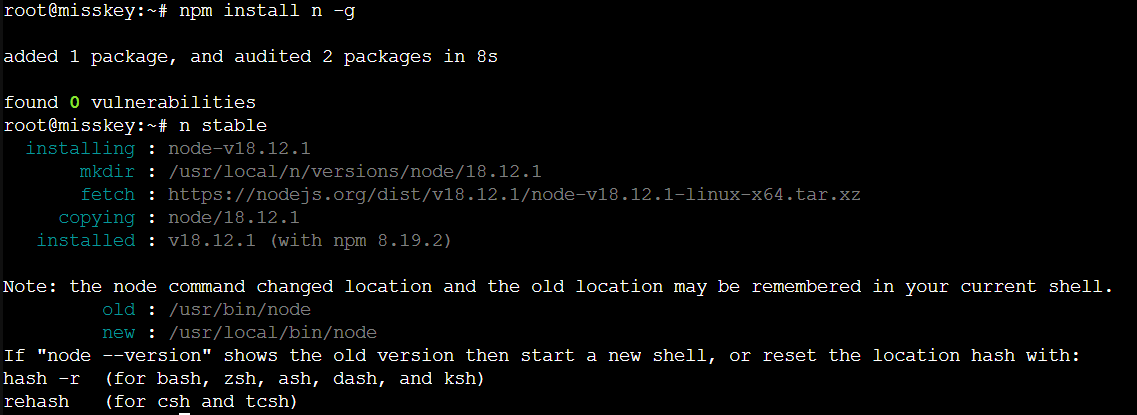This screenshot has width=1137, height=415.
Task: Click the "found 0 vulnerabilities" line
Action: [x=130, y=102]
